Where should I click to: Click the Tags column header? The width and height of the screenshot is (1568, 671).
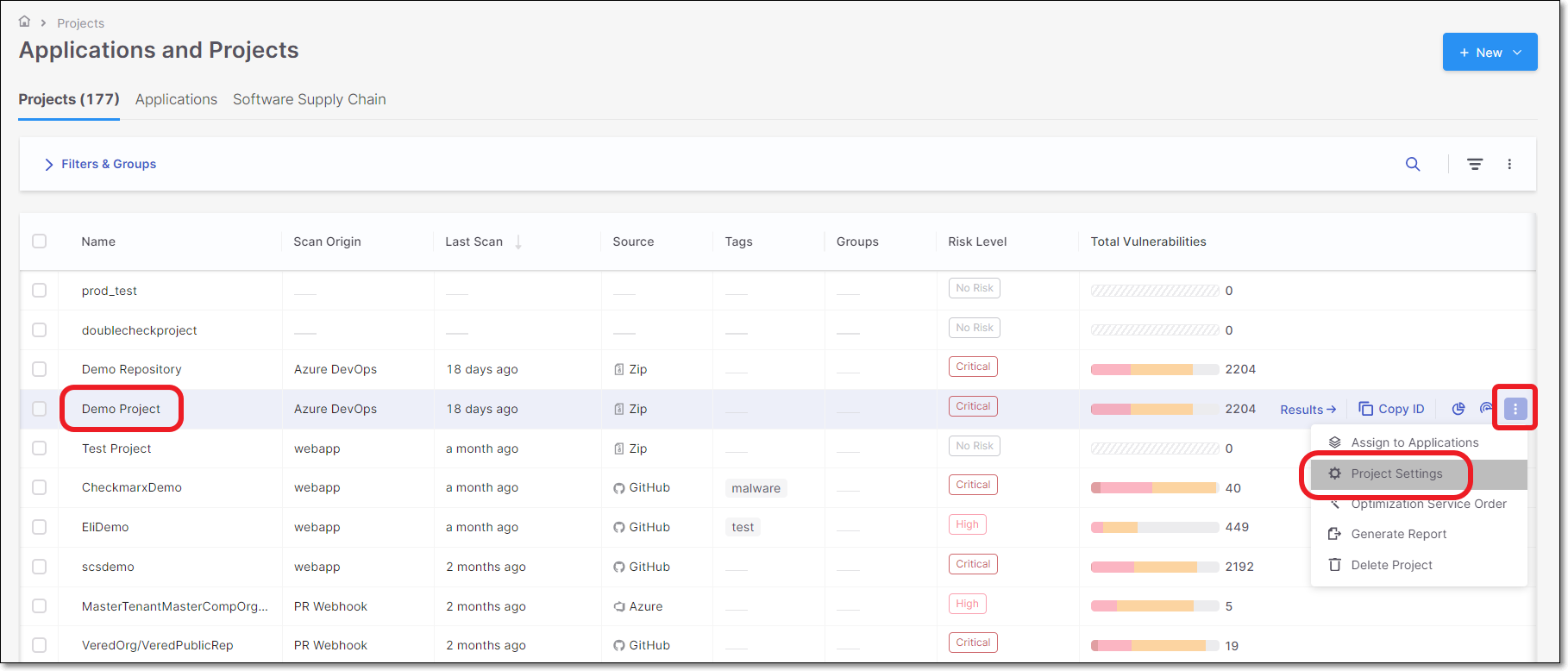tap(738, 241)
